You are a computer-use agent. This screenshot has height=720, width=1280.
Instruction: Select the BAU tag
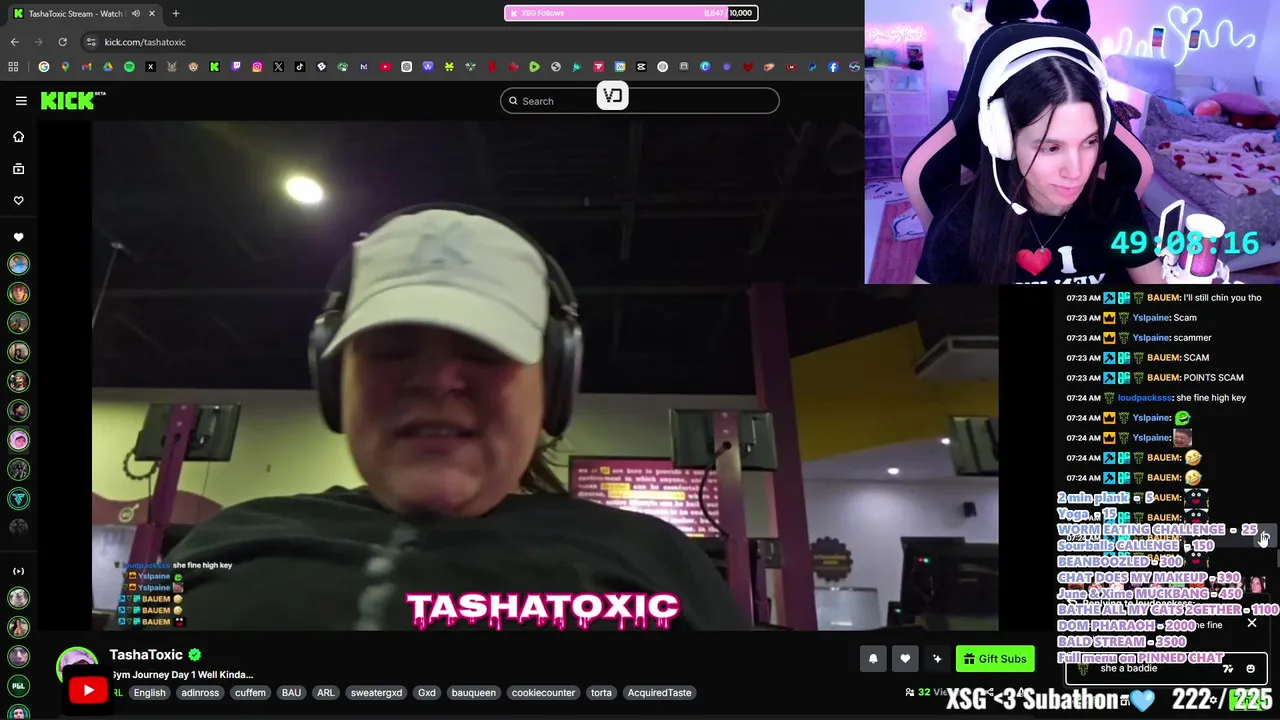tap(291, 692)
